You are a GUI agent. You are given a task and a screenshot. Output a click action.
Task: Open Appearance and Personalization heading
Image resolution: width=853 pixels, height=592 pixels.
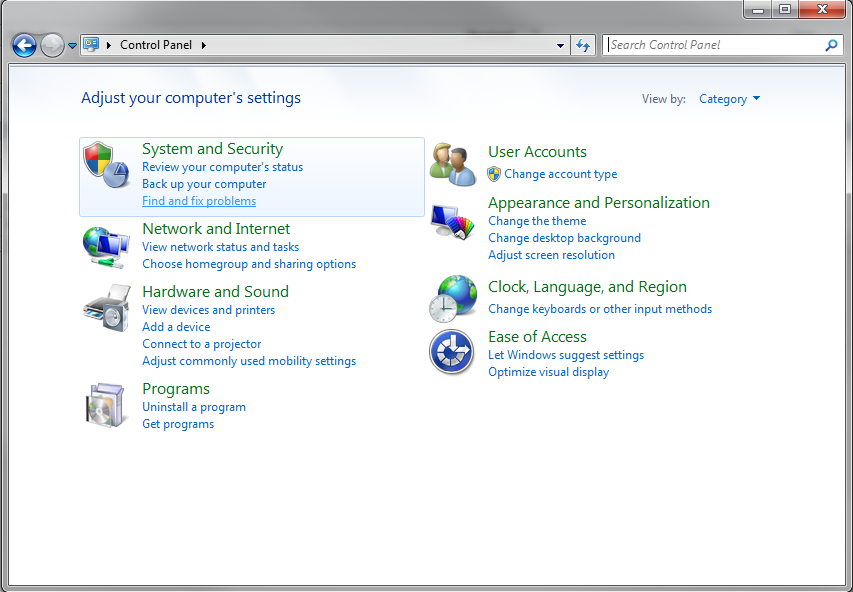point(599,203)
